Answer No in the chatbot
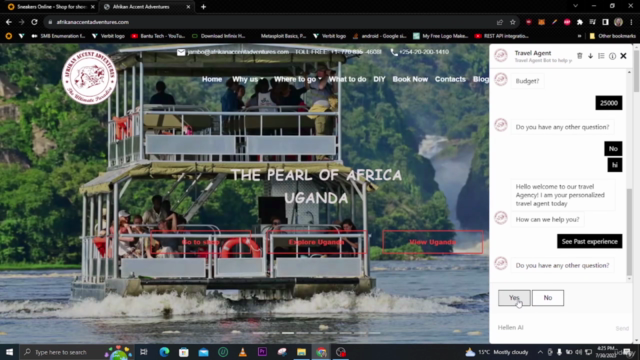Image resolution: width=640 pixels, height=360 pixels. 548,298
